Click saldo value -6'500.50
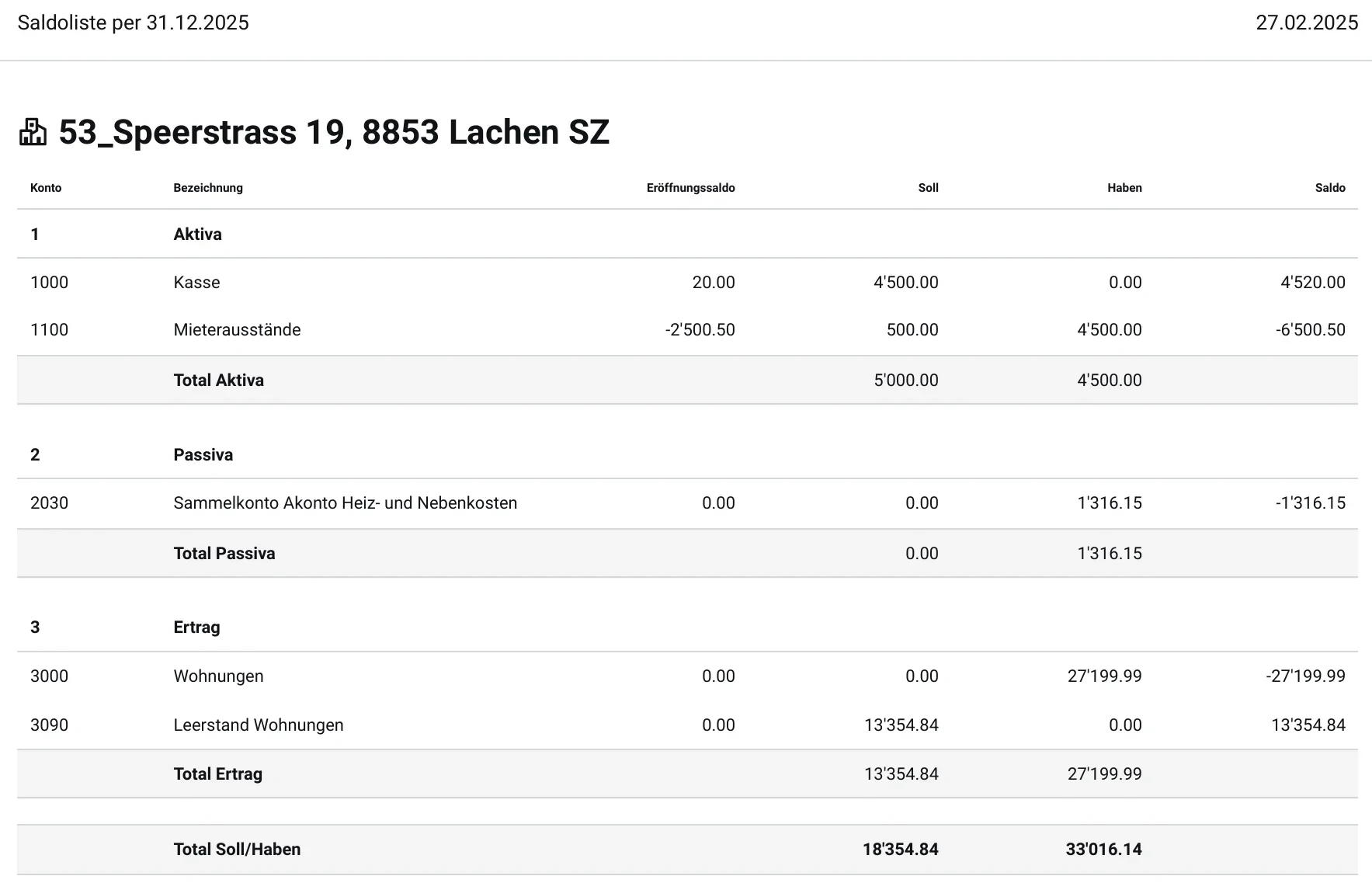The image size is (1372, 883). (1310, 330)
